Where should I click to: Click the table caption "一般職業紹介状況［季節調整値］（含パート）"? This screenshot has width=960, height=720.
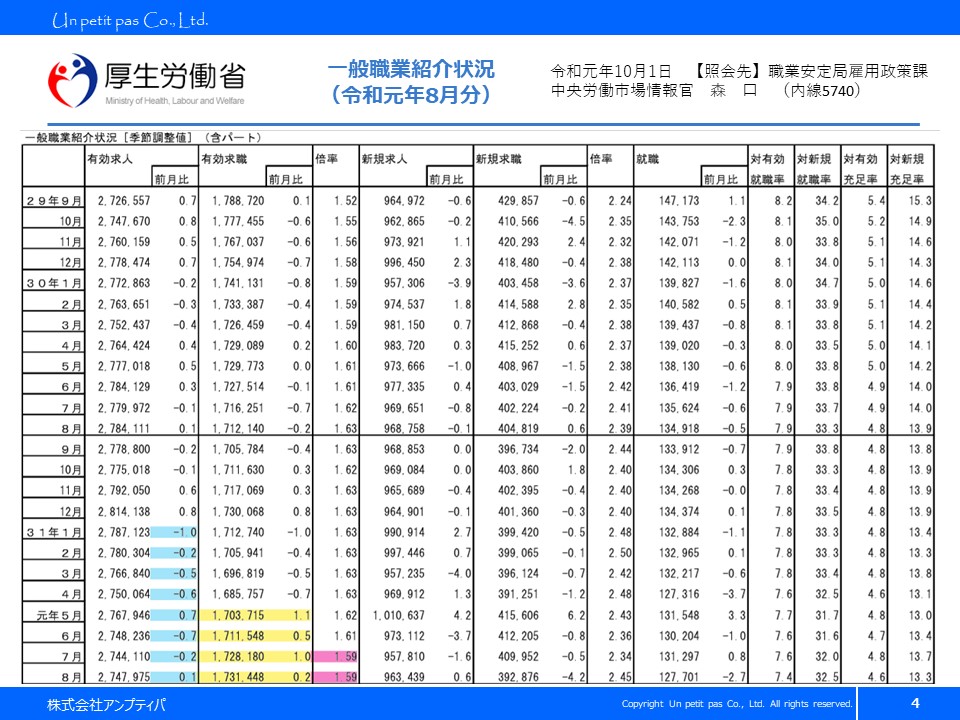coord(144,138)
